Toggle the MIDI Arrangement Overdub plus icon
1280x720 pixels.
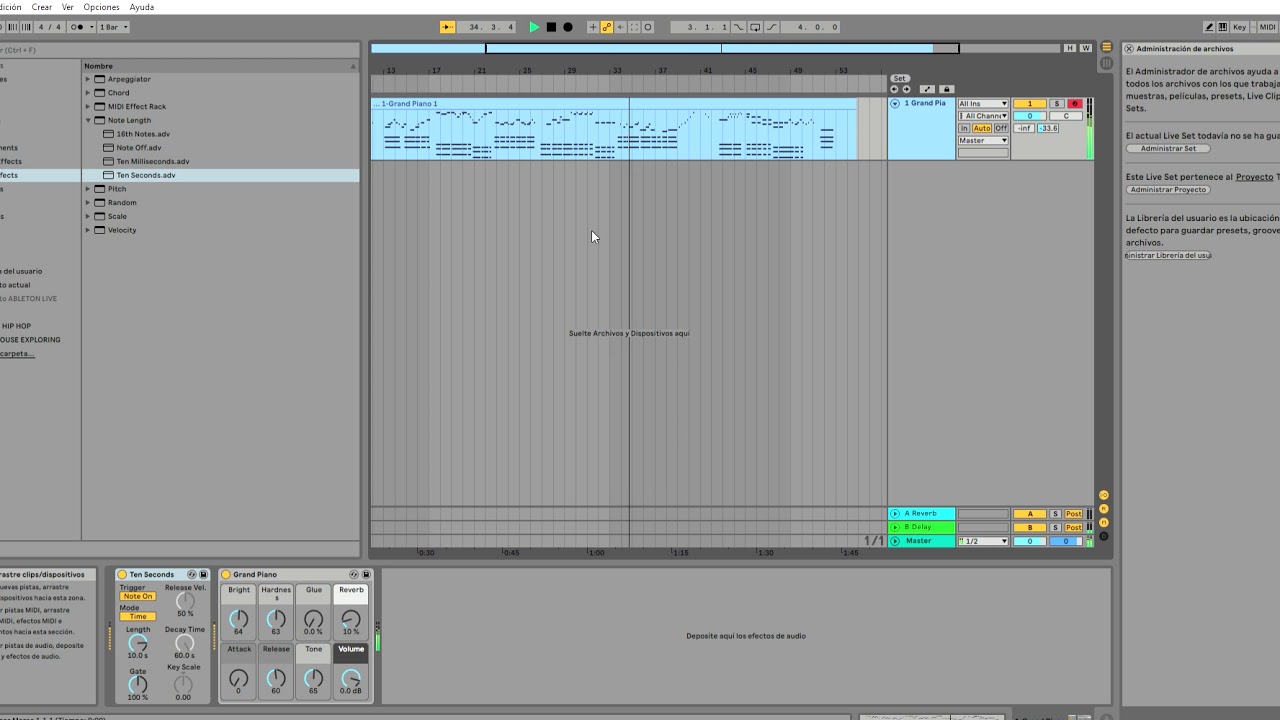tap(593, 27)
